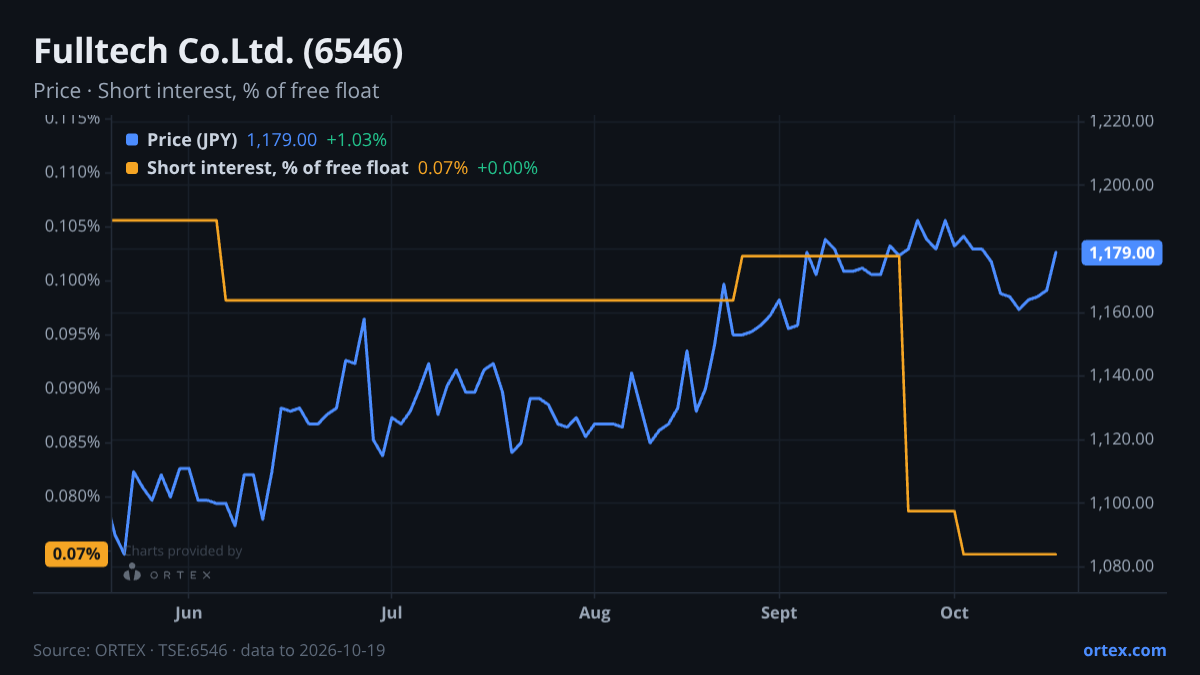Select the Jul label on the time axis
Image resolution: width=1200 pixels, height=675 pixels.
click(x=392, y=613)
